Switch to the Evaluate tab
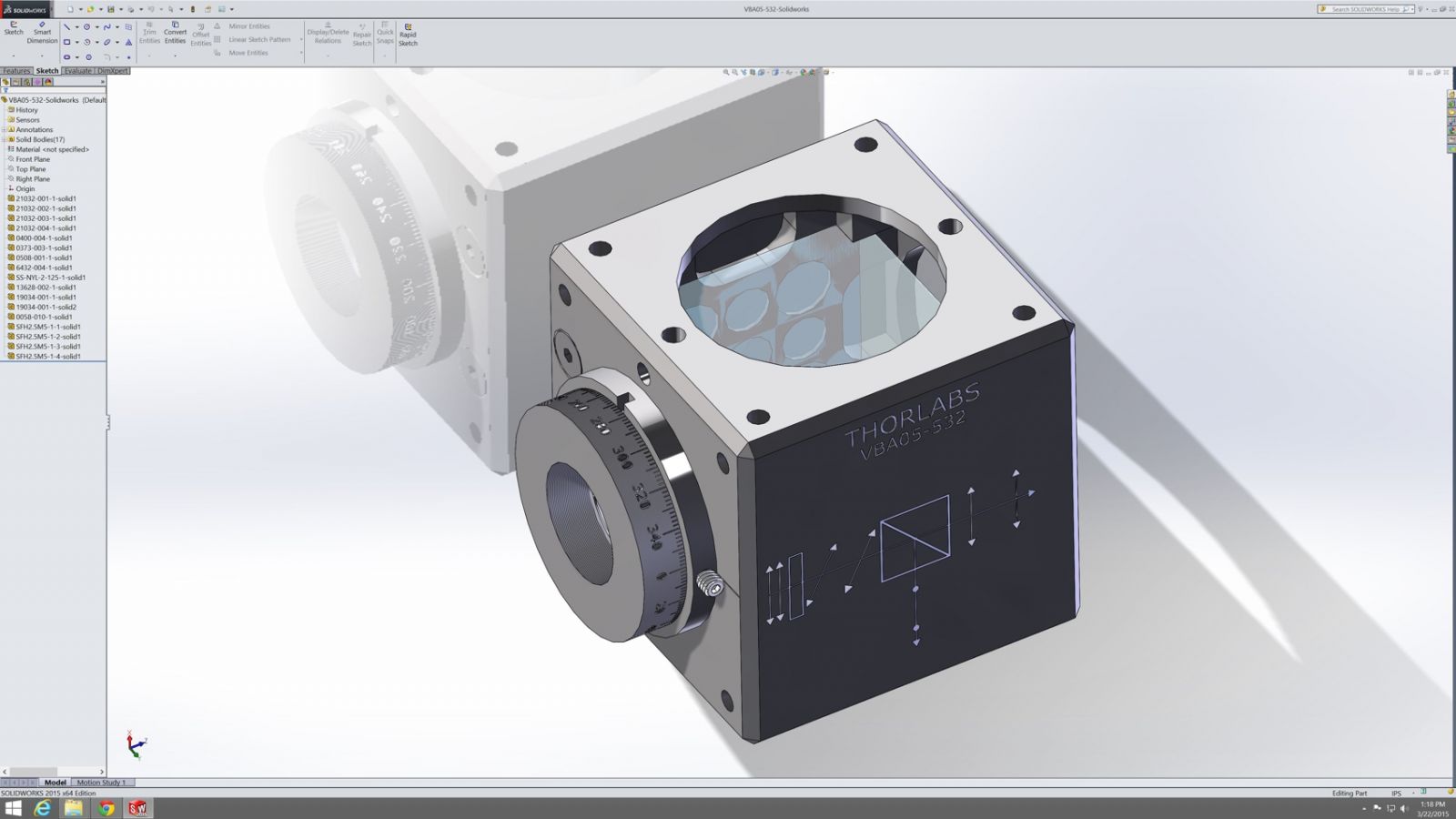The height and width of the screenshot is (819, 1456). coord(78,71)
